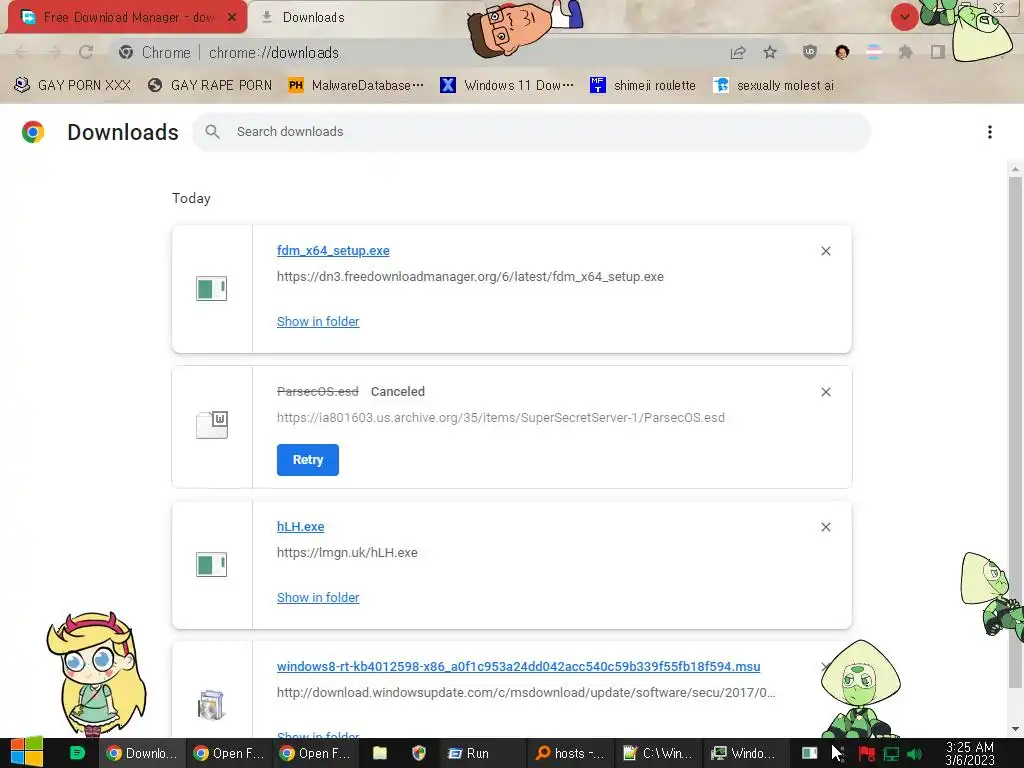Click the red flag tray icon

click(x=867, y=754)
